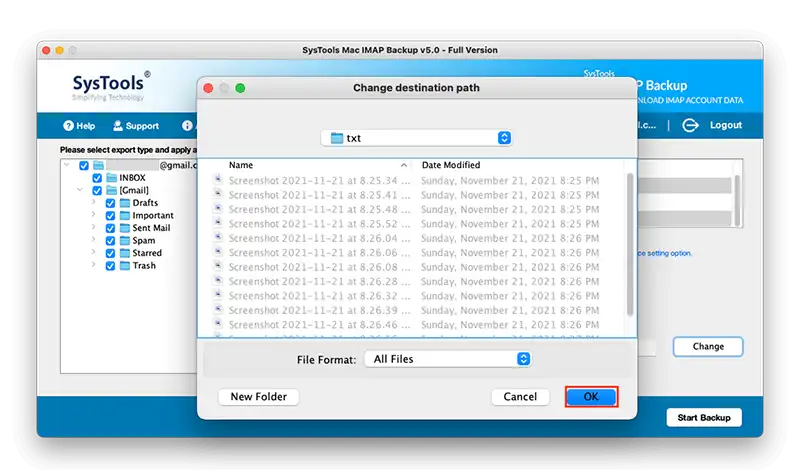
Task: Expand the Drafts tree node
Action: click(93, 202)
